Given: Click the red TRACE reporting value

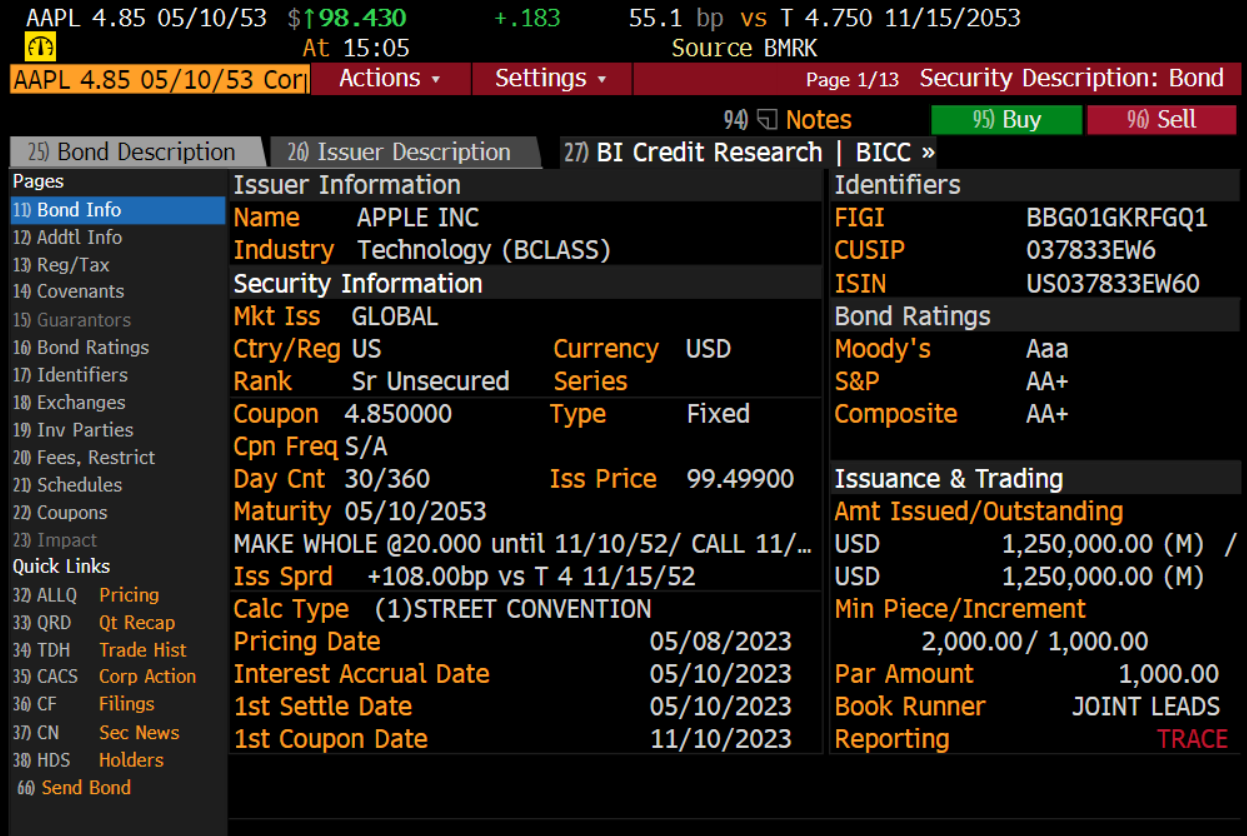Looking at the screenshot, I should (1192, 739).
